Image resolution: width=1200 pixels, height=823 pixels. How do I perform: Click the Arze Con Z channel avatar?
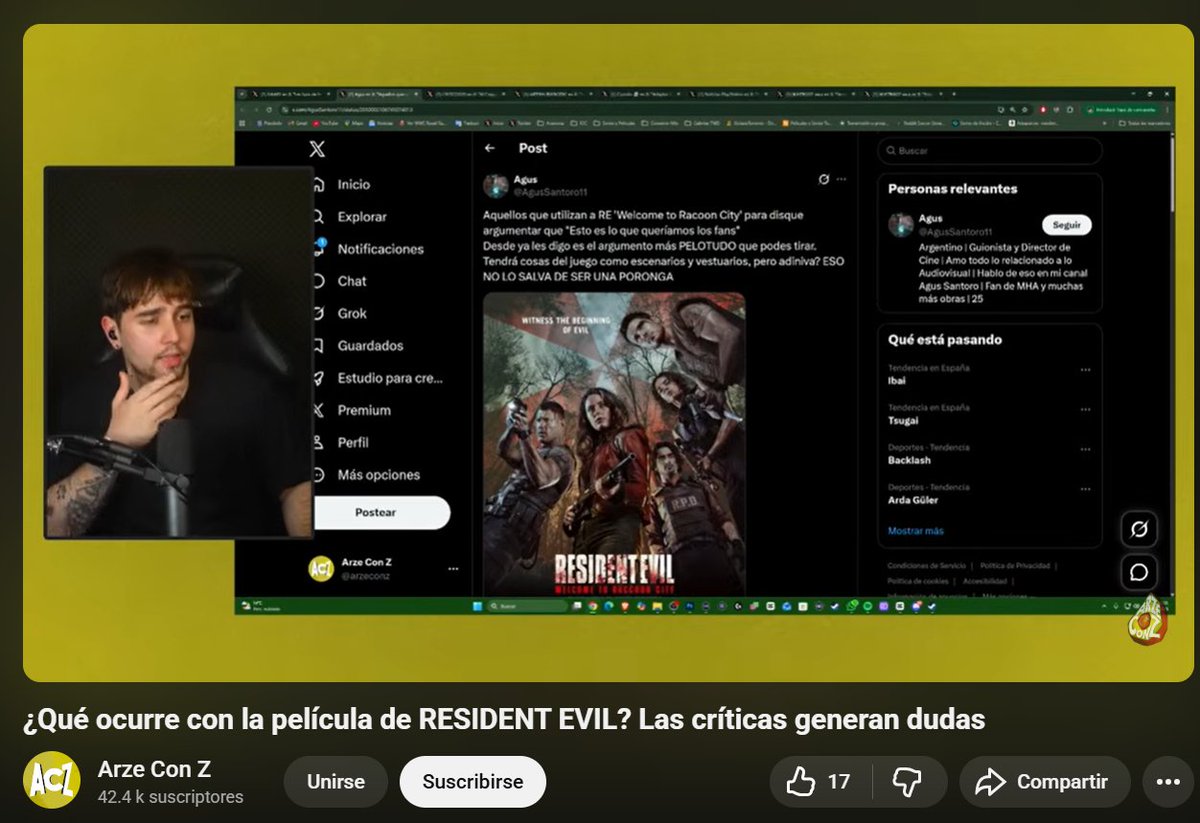[51, 780]
